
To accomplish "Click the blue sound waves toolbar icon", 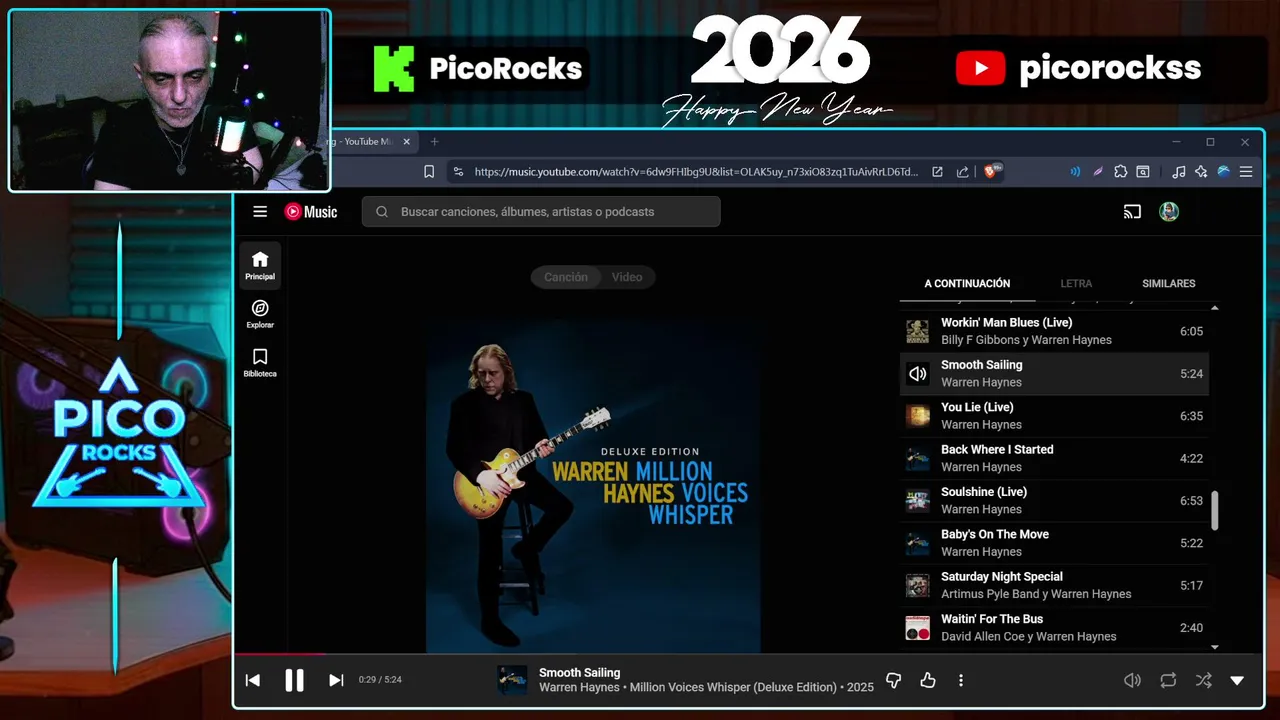I will 1075,172.
